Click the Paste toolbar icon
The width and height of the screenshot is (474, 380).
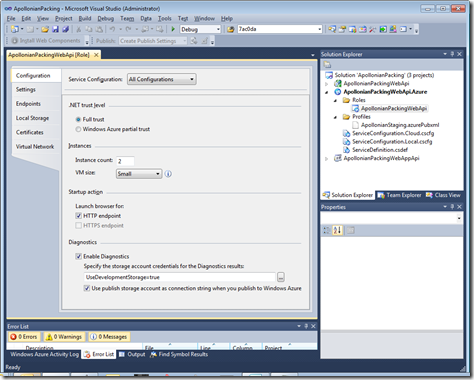(99, 29)
